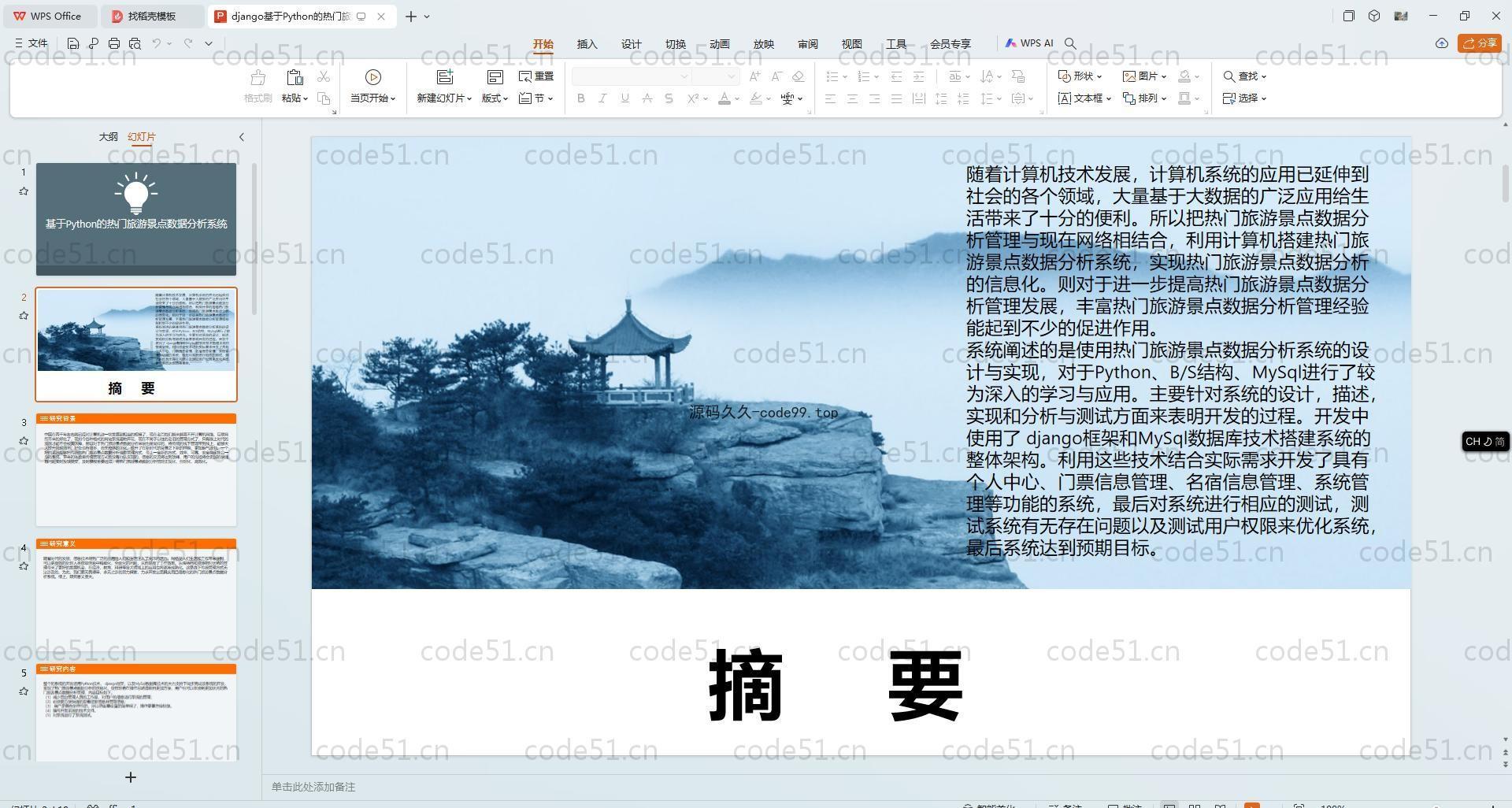
Task: Open the font name combo box
Action: point(632,76)
